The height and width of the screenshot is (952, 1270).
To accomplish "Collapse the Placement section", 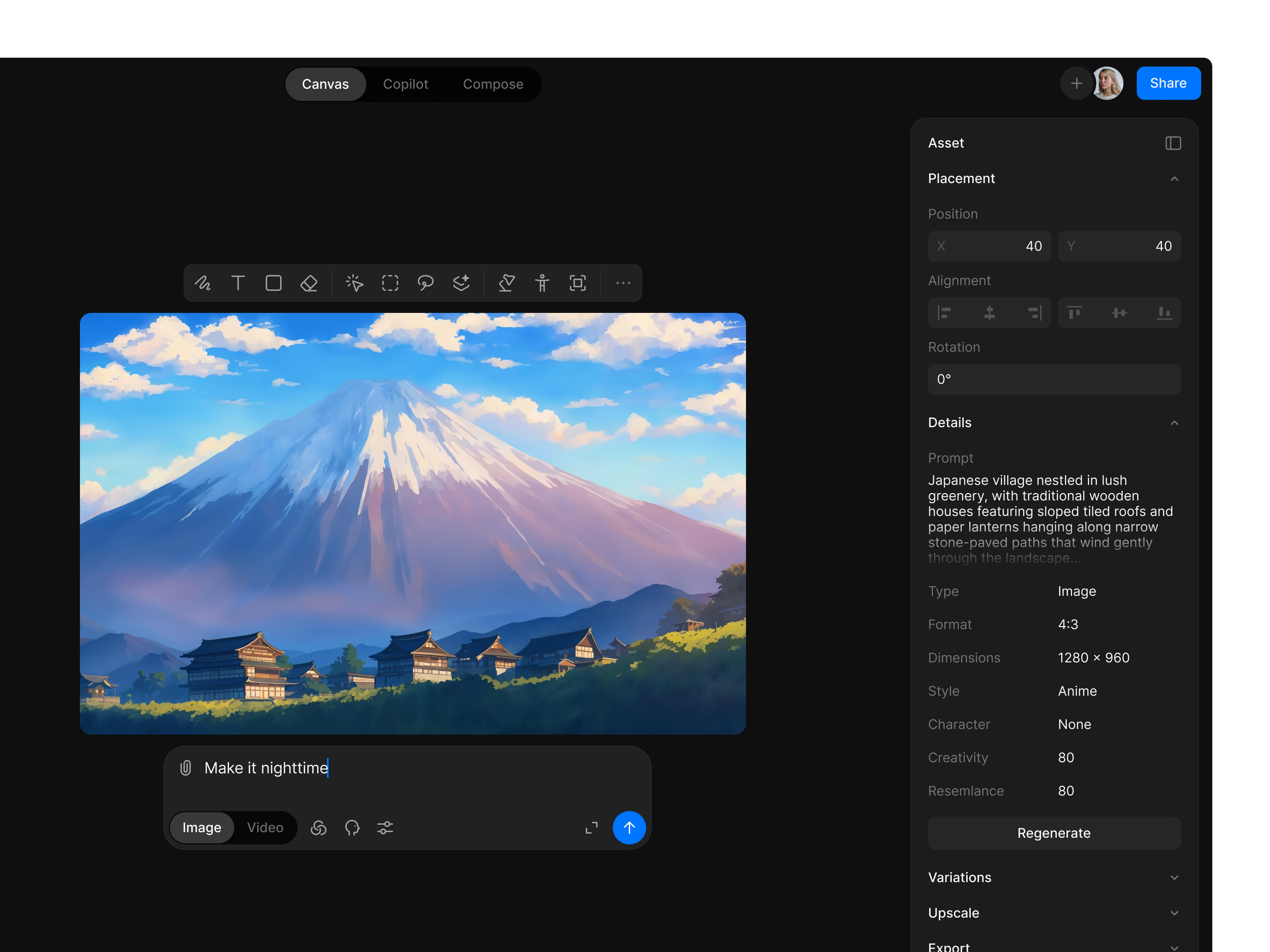I will [1175, 179].
